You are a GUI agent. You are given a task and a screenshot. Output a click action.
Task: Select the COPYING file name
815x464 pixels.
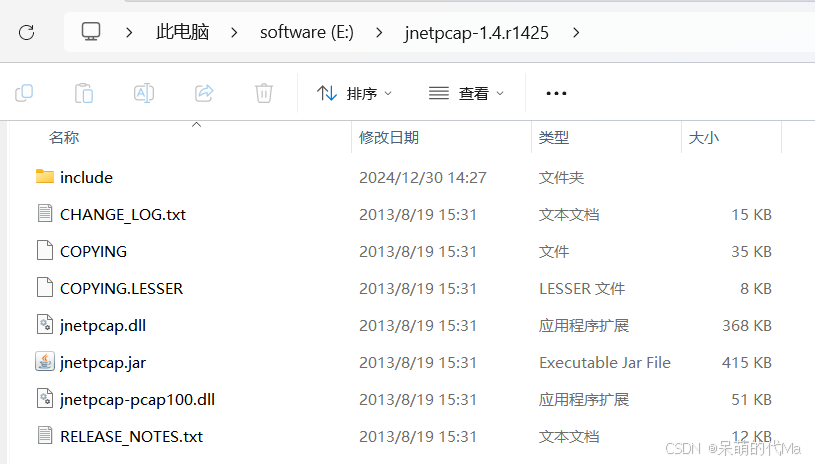click(94, 251)
